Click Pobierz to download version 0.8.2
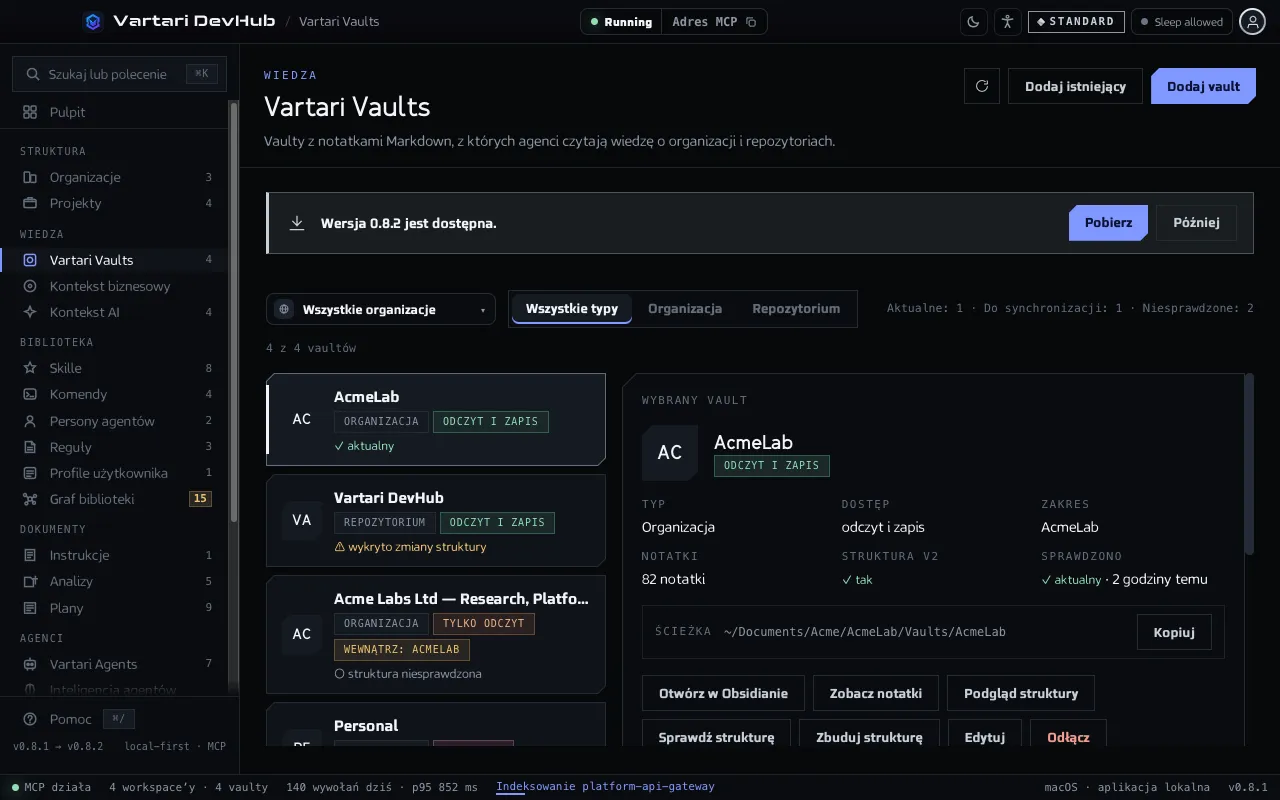Screen dimensions: 1280x800 1109,223
